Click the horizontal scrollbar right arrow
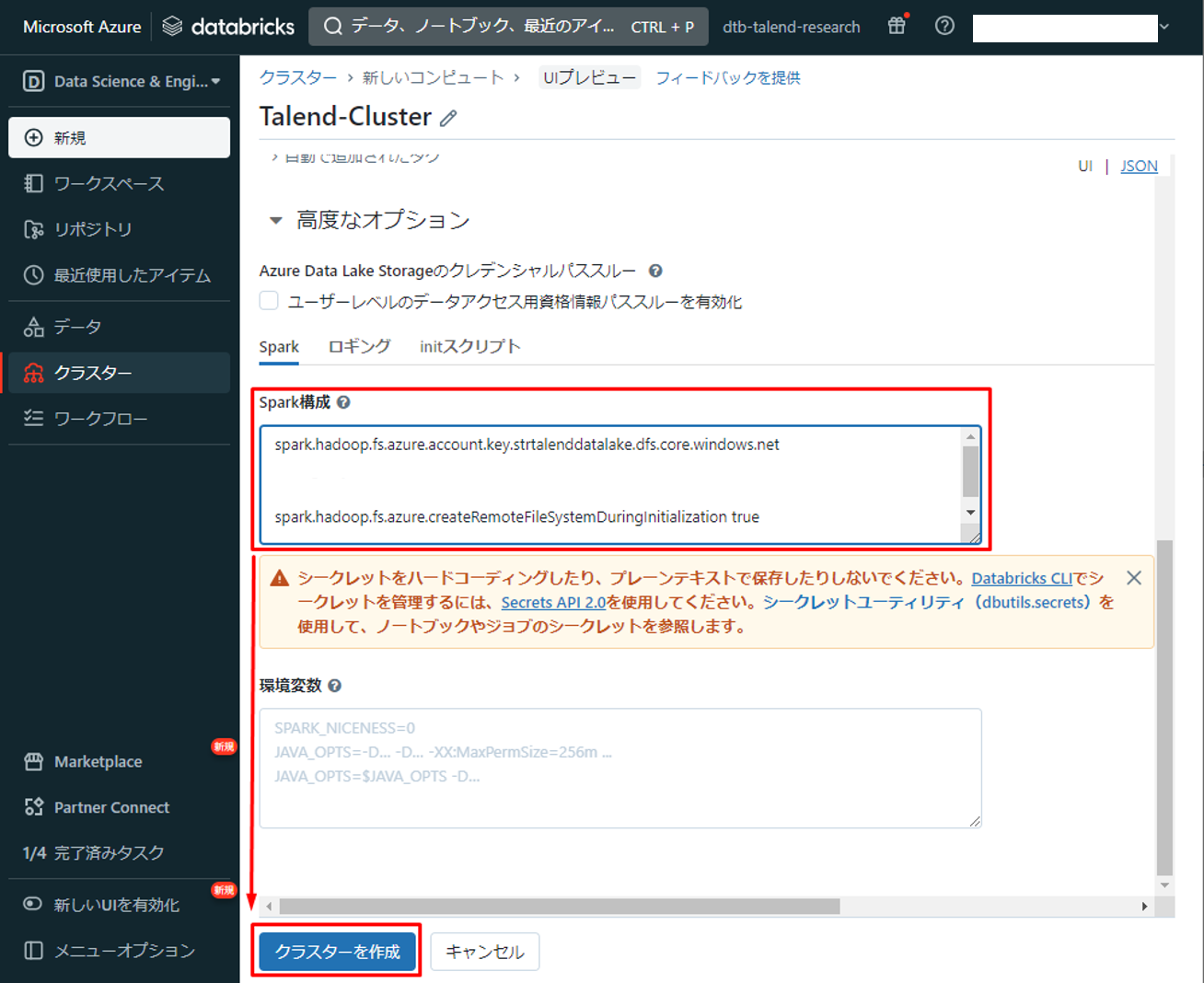 [x=1144, y=907]
